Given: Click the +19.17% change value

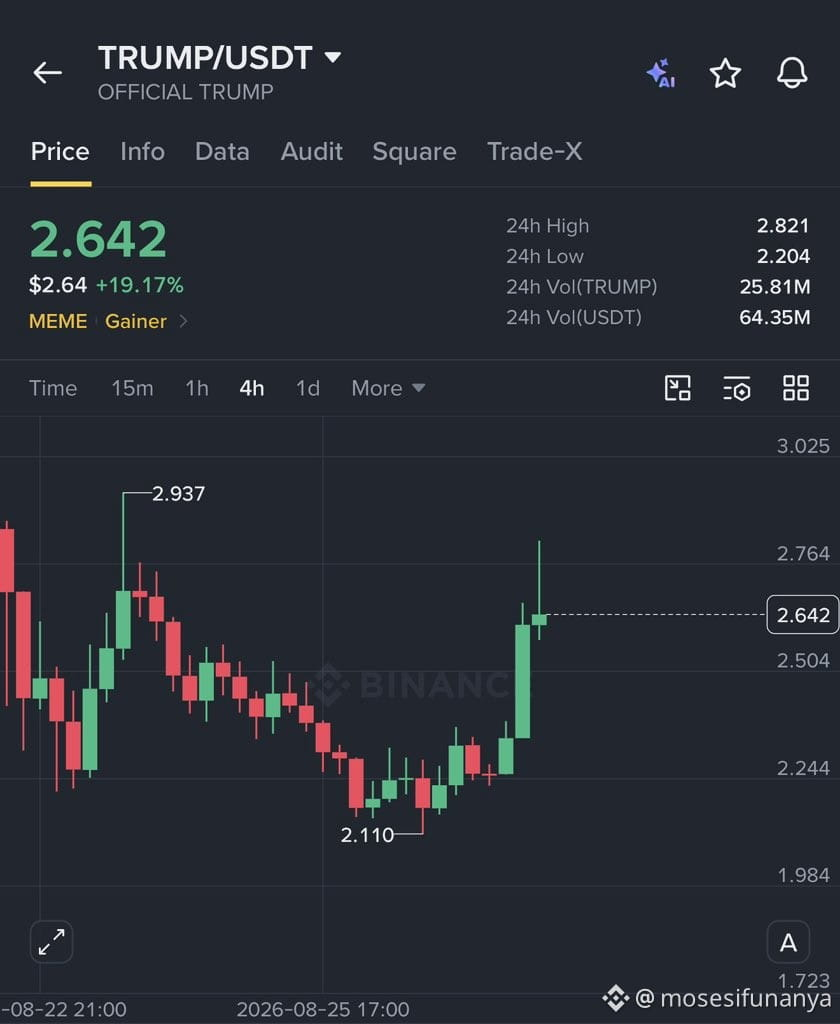Looking at the screenshot, I should click(140, 285).
